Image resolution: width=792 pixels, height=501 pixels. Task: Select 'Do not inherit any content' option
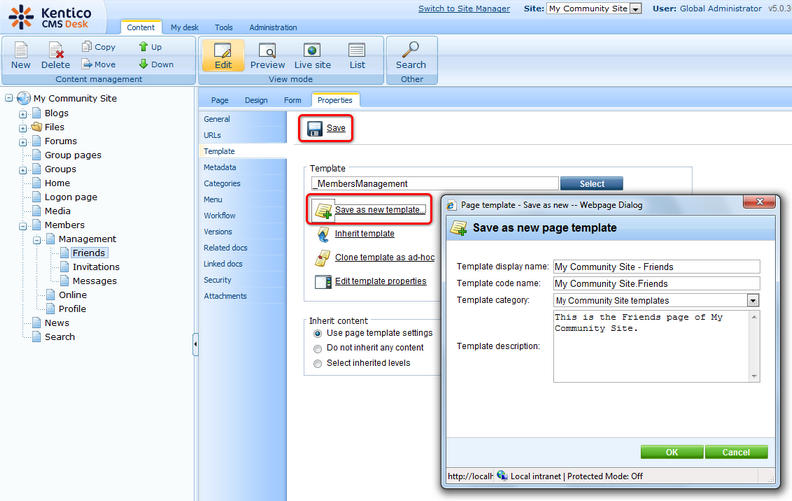[318, 348]
